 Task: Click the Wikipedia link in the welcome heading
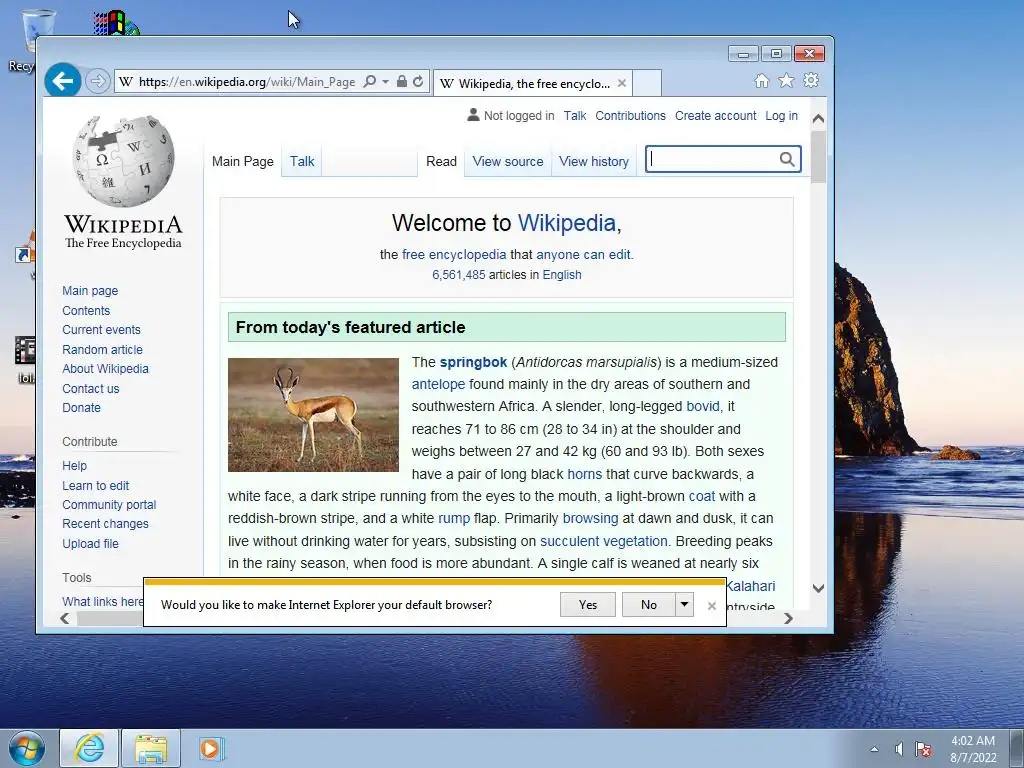(566, 223)
